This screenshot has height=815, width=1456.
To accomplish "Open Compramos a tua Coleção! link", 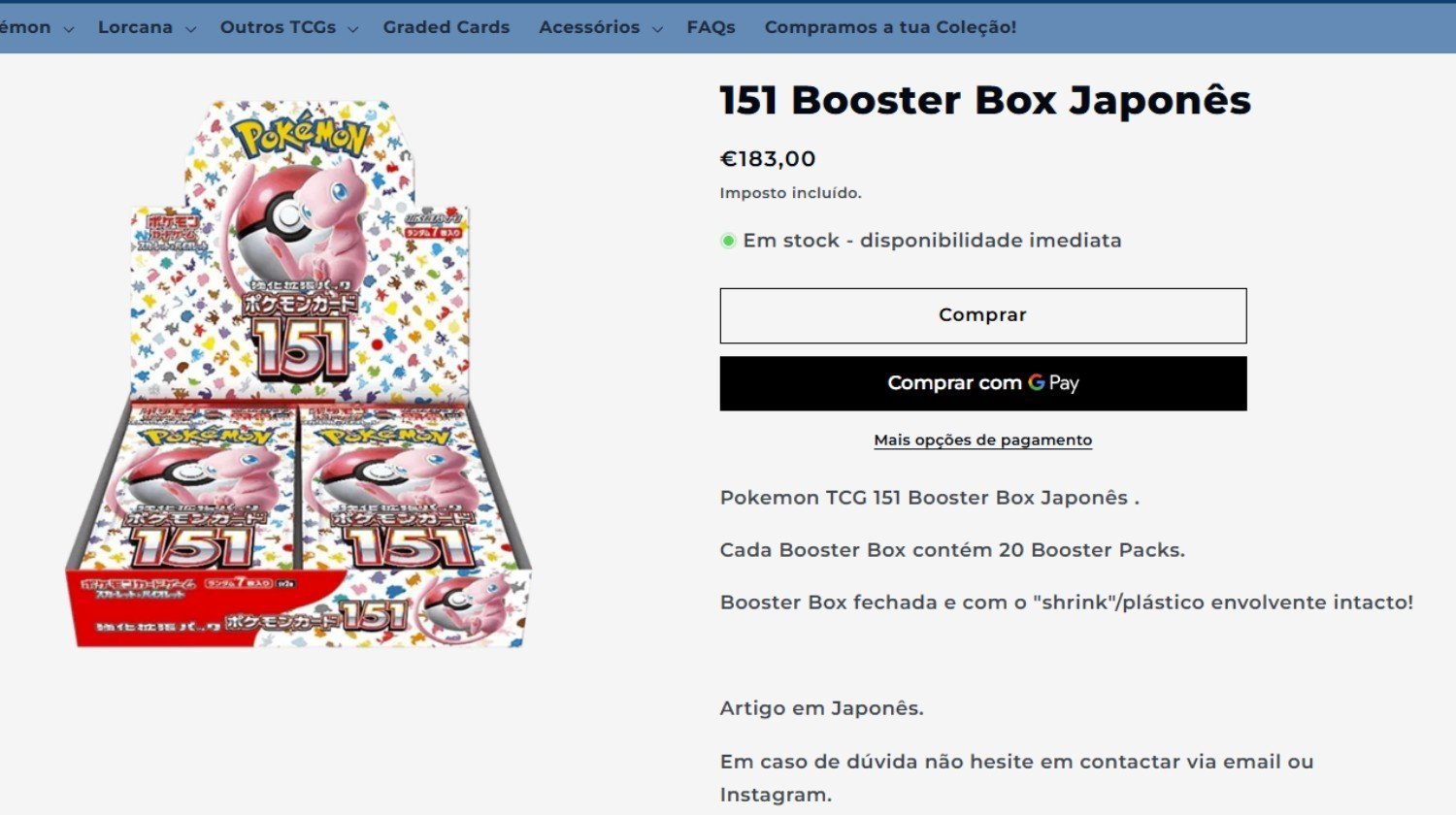I will click(x=890, y=27).
